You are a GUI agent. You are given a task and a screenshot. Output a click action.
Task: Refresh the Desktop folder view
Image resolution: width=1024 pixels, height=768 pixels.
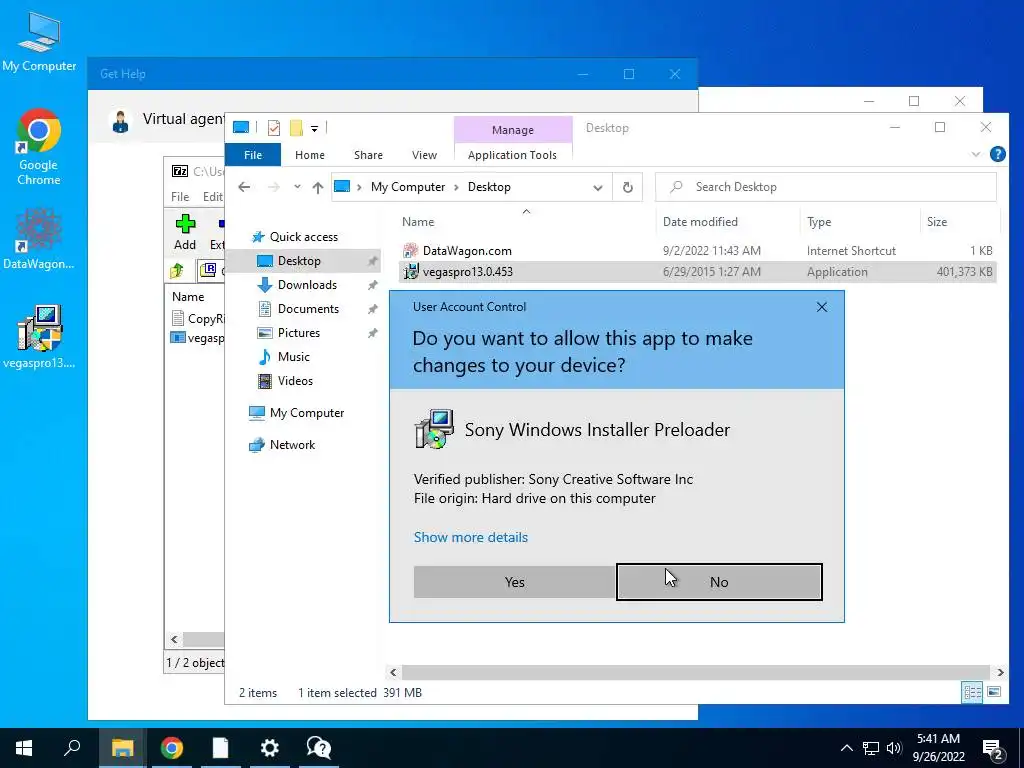(628, 187)
